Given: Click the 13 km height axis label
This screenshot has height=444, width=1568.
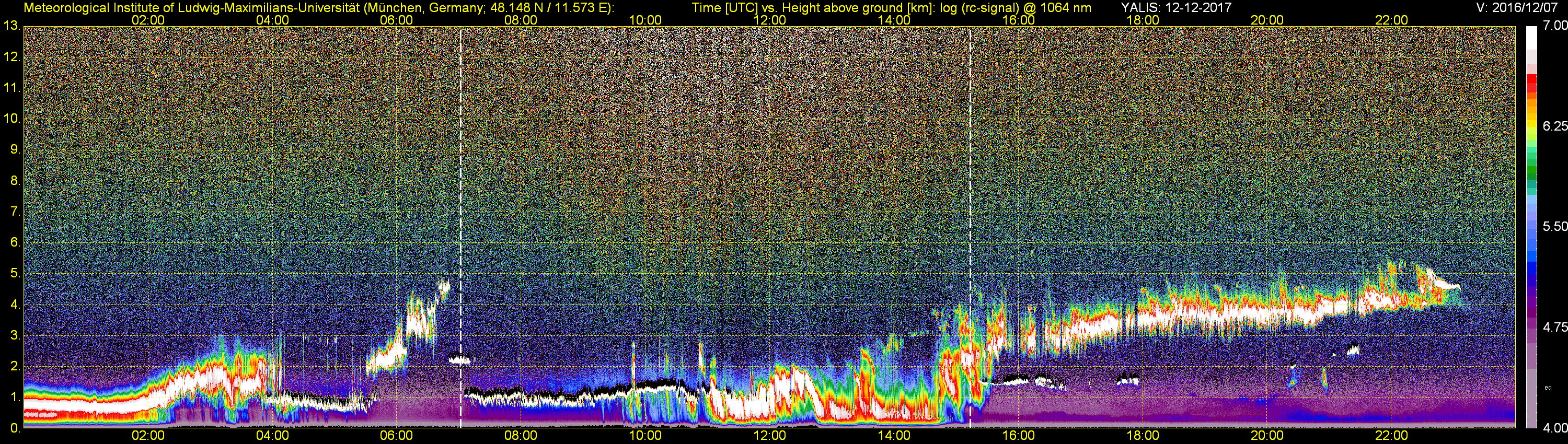Looking at the screenshot, I should [x=11, y=26].
